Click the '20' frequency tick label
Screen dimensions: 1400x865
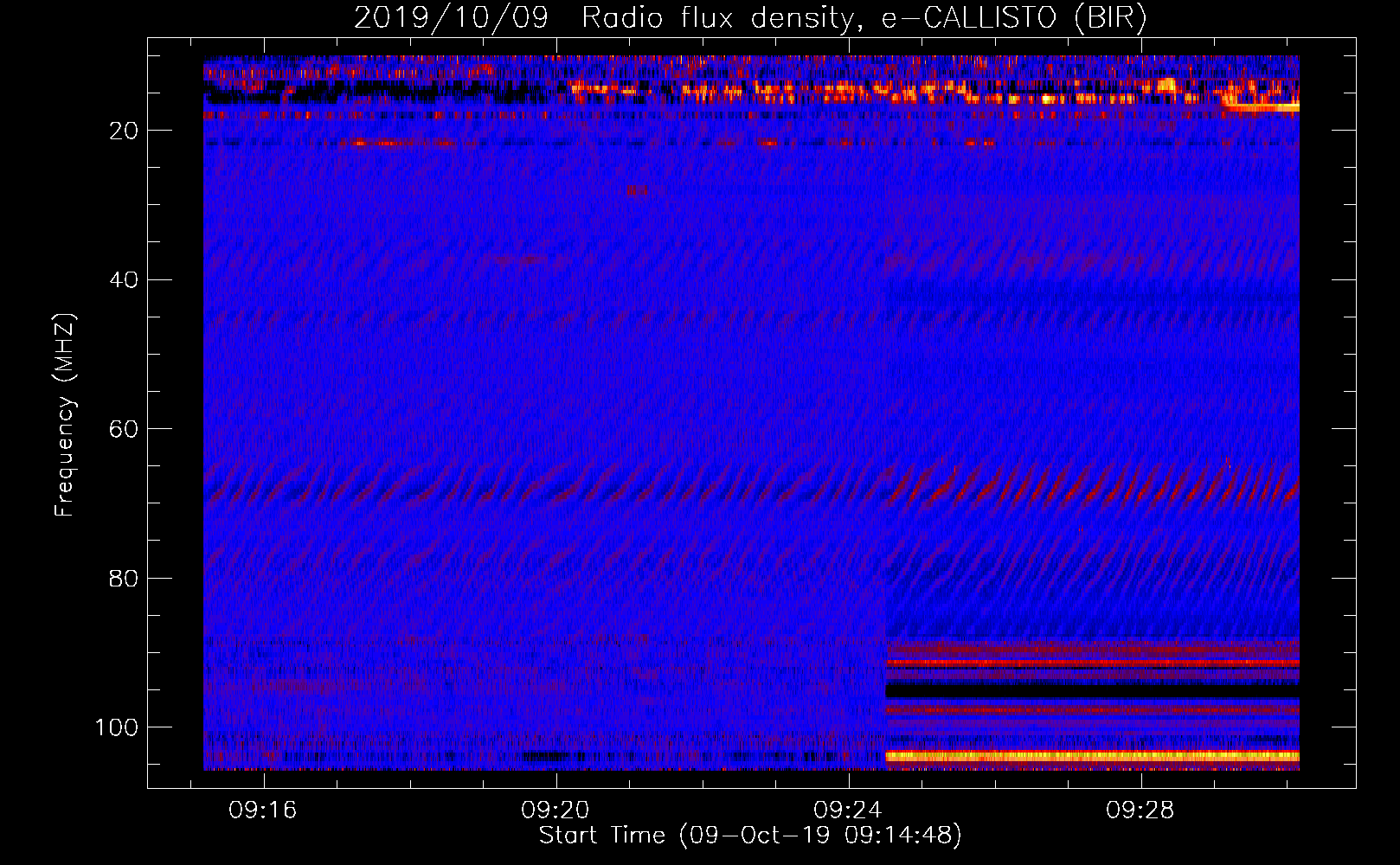pos(124,131)
